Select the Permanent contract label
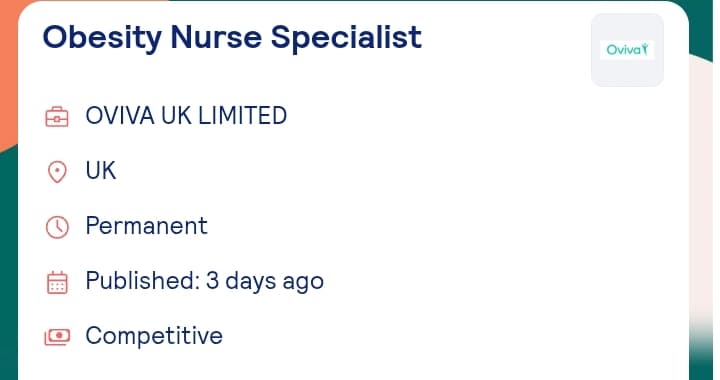720x380 pixels. [146, 226]
